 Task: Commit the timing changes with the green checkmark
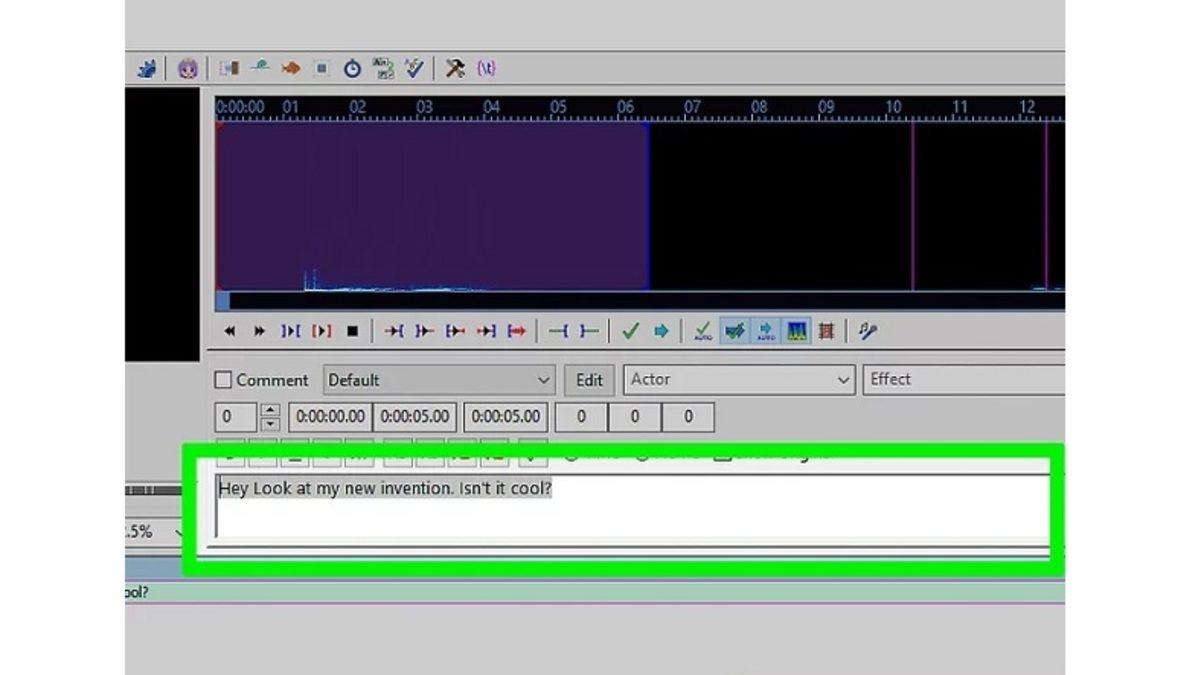[630, 331]
